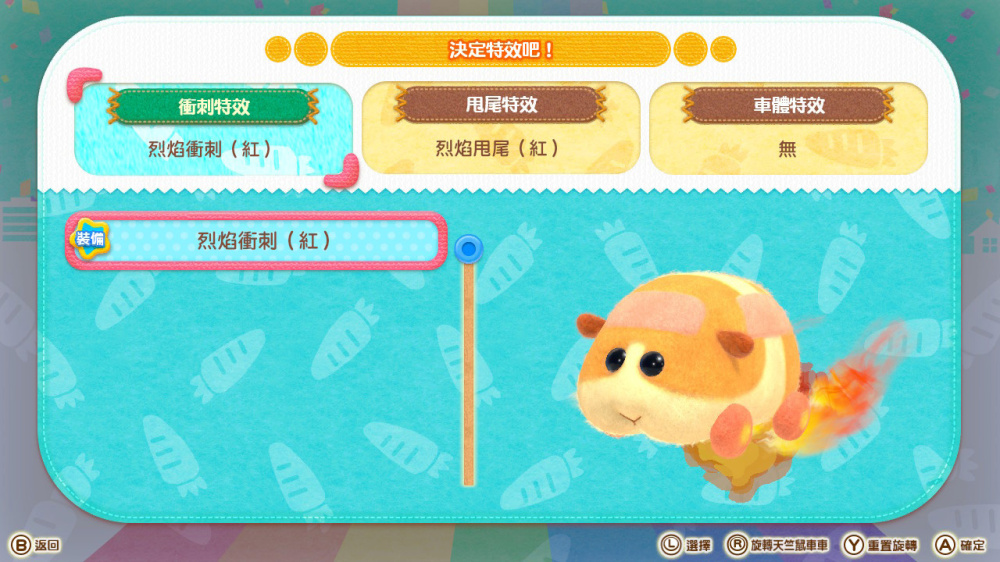The height and width of the screenshot is (562, 1000).
Task: Switch to the 甩尾特效 tab
Action: [x=501, y=128]
